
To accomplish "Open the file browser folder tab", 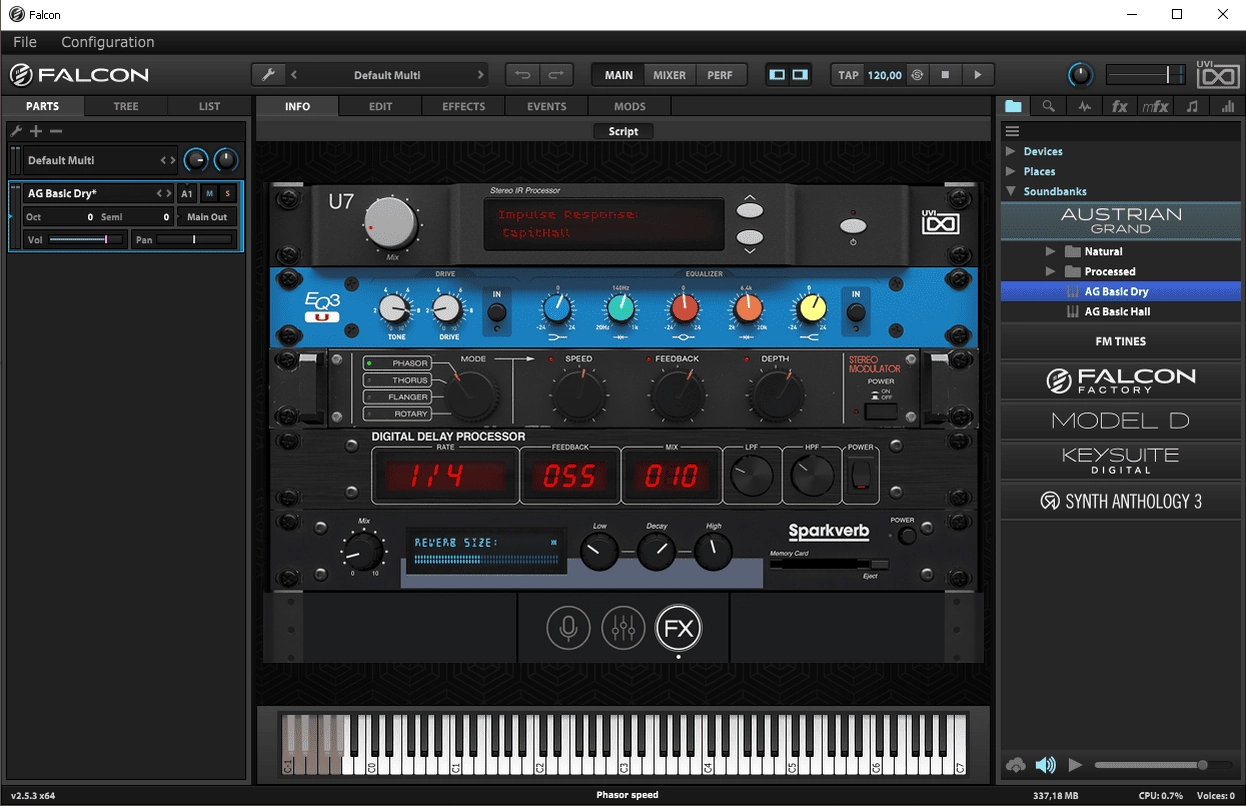I will [x=1014, y=106].
